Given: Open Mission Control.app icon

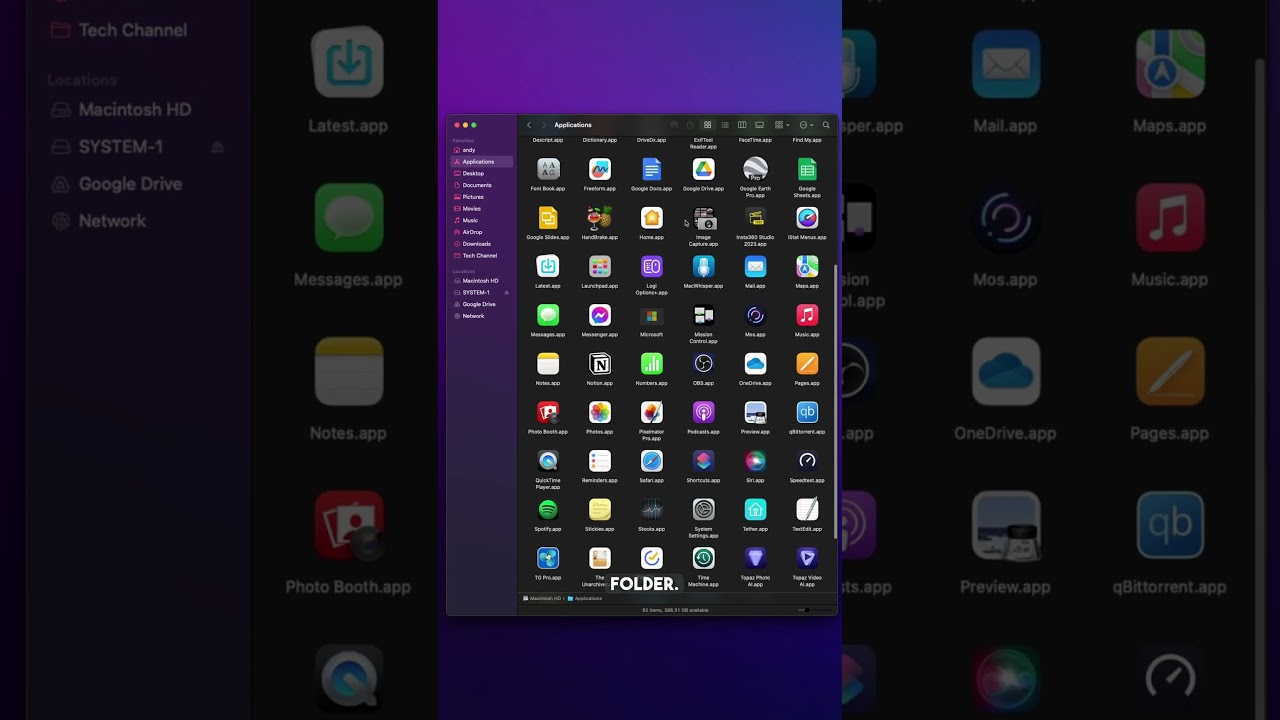Looking at the screenshot, I should click(704, 315).
